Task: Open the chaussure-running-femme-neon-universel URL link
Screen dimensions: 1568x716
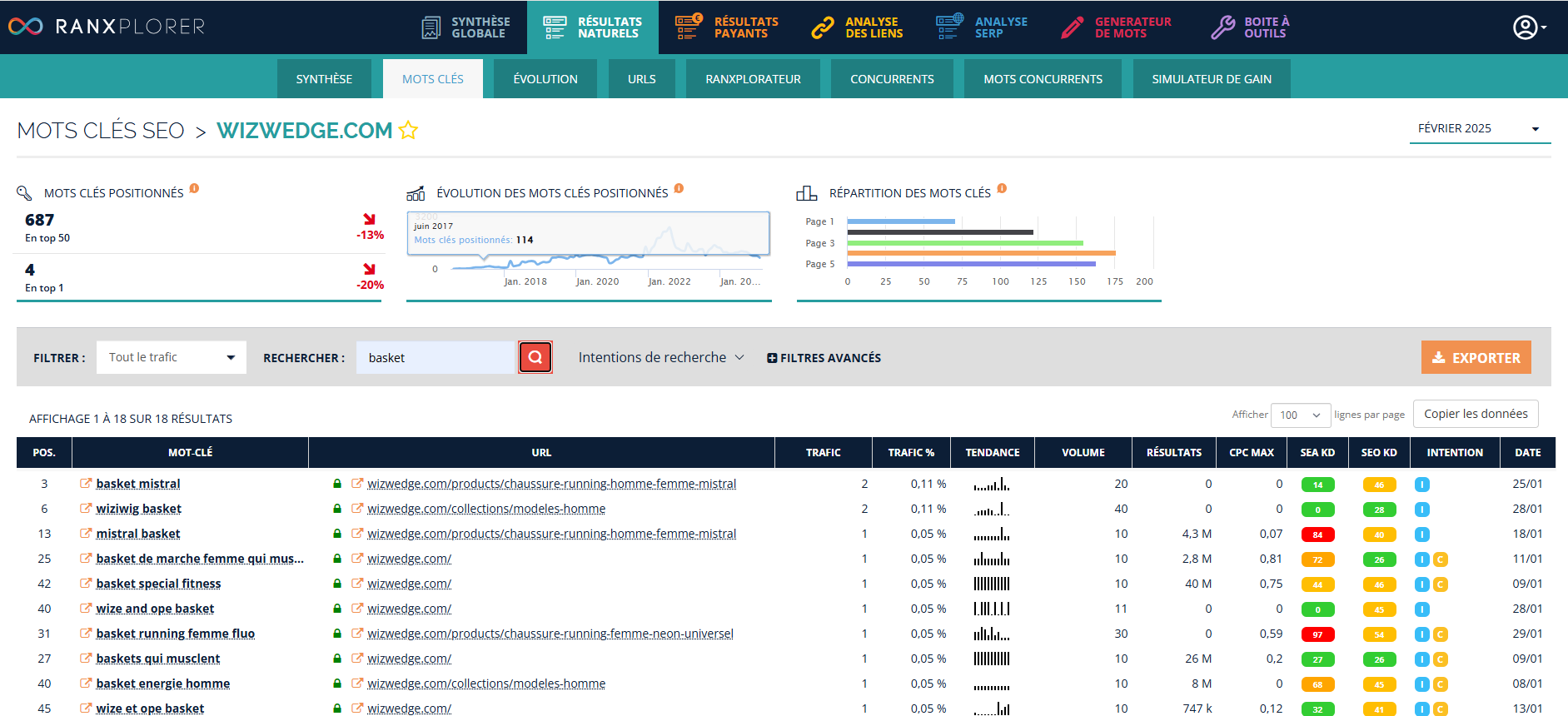Action: coord(550,634)
